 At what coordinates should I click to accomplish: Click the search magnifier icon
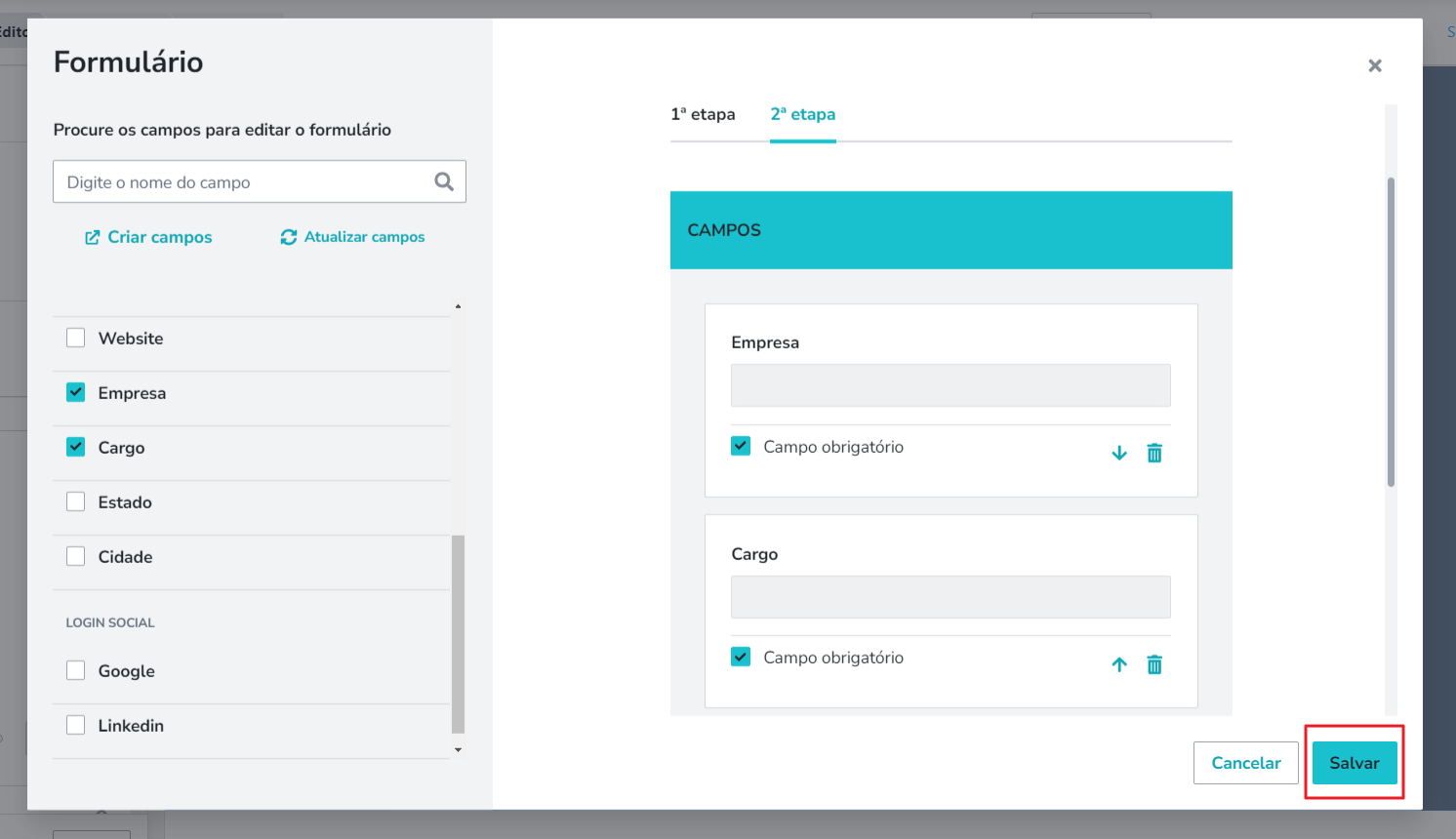(444, 181)
